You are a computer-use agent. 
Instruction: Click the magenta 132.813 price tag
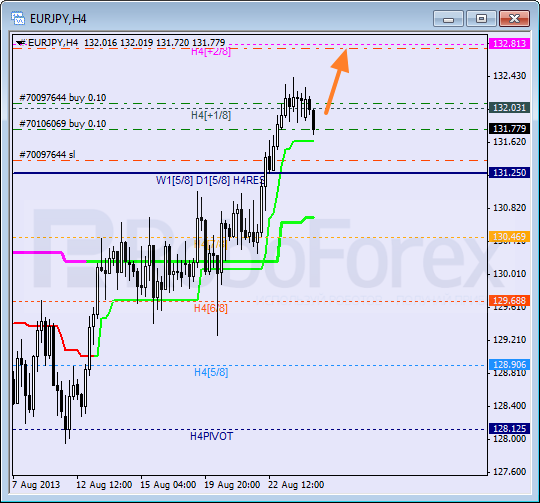(509, 44)
